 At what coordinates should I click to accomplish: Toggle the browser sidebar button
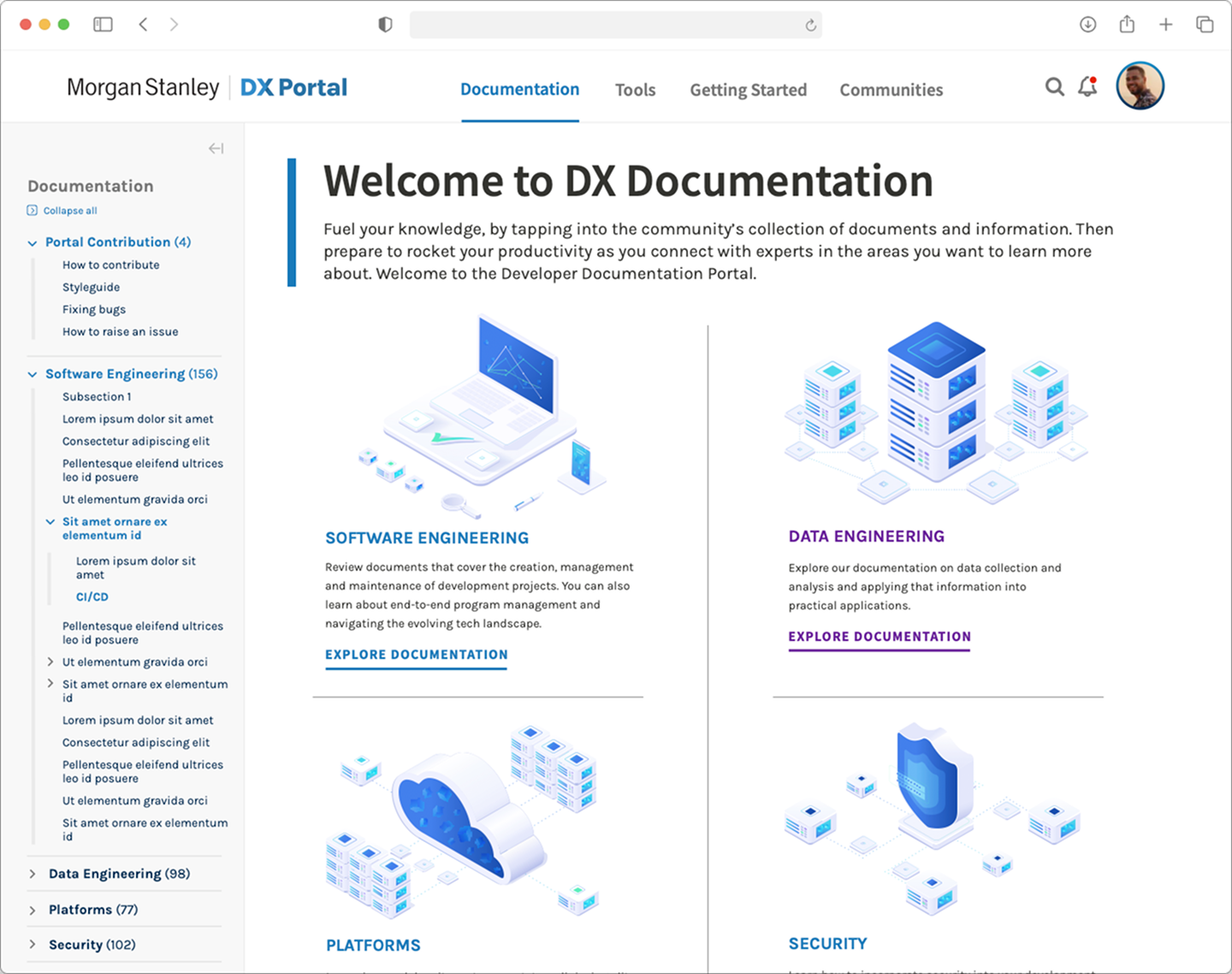coord(103,24)
